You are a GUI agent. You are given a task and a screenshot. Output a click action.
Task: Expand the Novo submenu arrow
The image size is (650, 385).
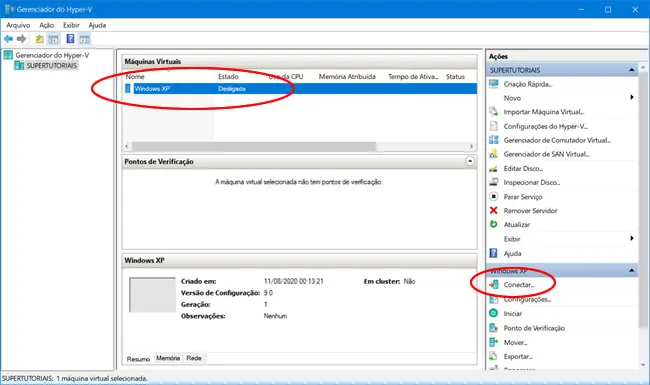pyautogui.click(x=632, y=97)
